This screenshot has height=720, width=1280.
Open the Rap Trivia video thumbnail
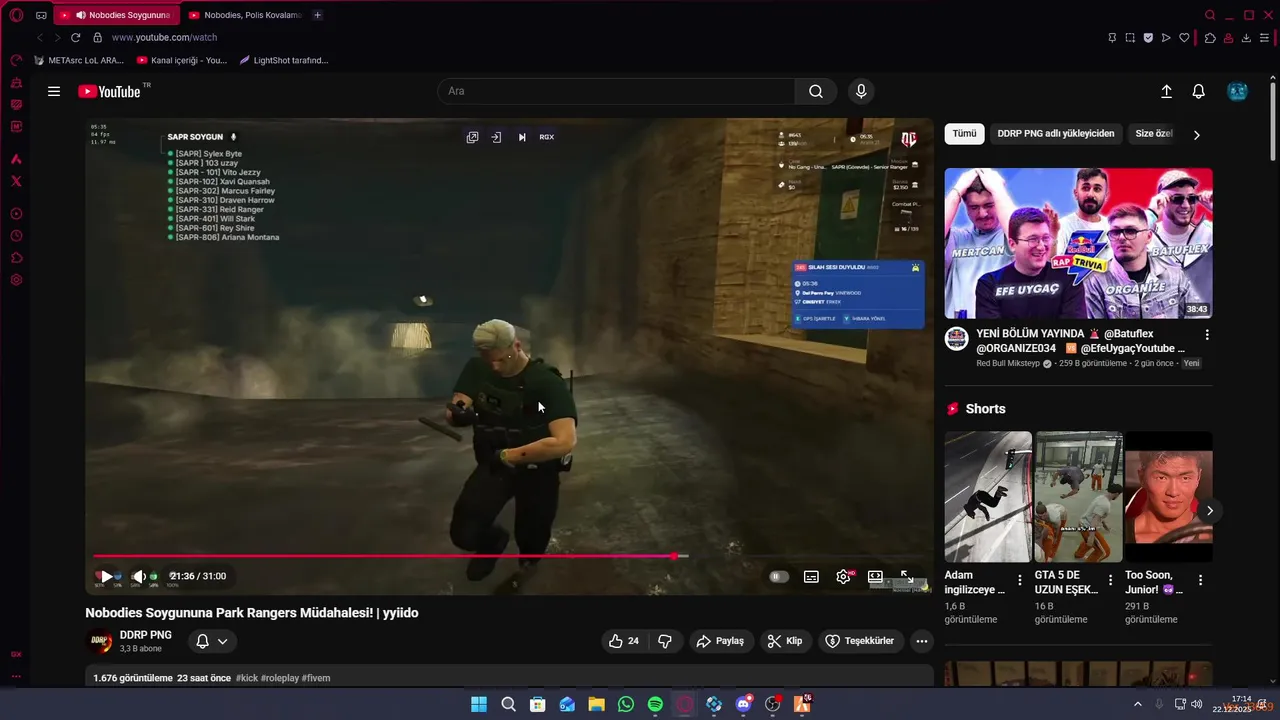tap(1078, 243)
